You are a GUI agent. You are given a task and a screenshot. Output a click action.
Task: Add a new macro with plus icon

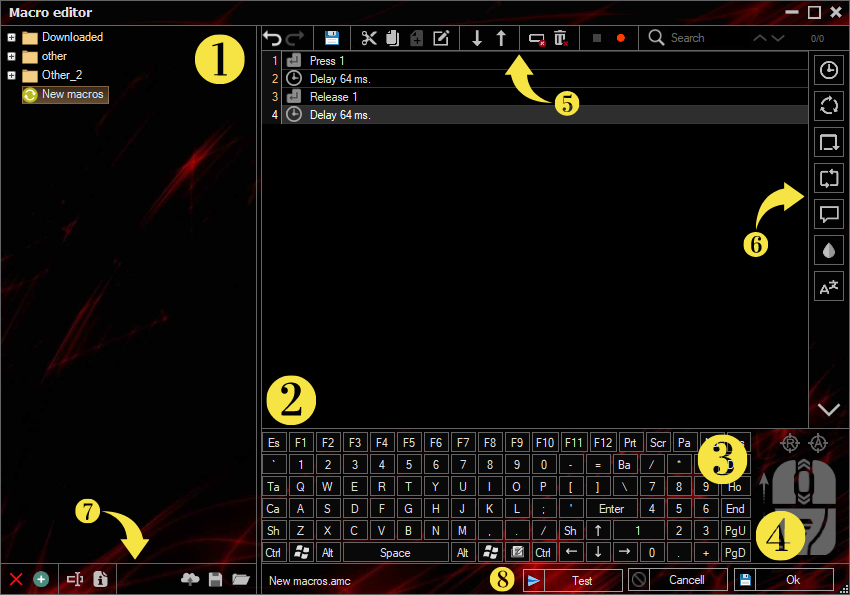(41, 579)
